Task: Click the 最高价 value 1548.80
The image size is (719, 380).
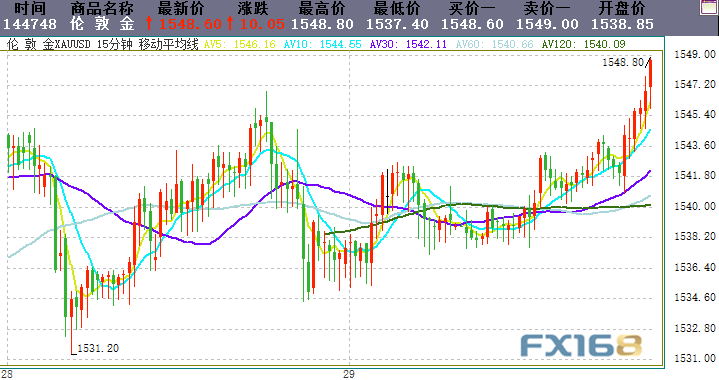Action: tap(322, 24)
